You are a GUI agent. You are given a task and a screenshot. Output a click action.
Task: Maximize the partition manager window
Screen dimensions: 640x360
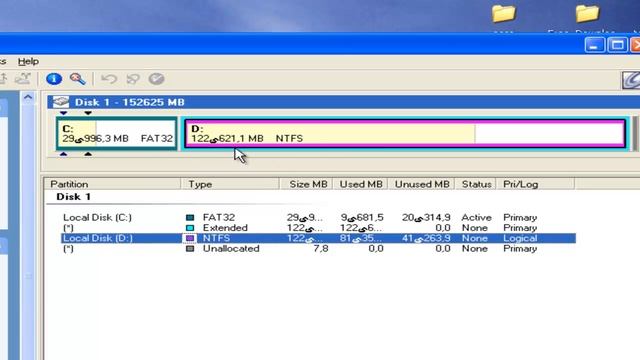[617, 44]
